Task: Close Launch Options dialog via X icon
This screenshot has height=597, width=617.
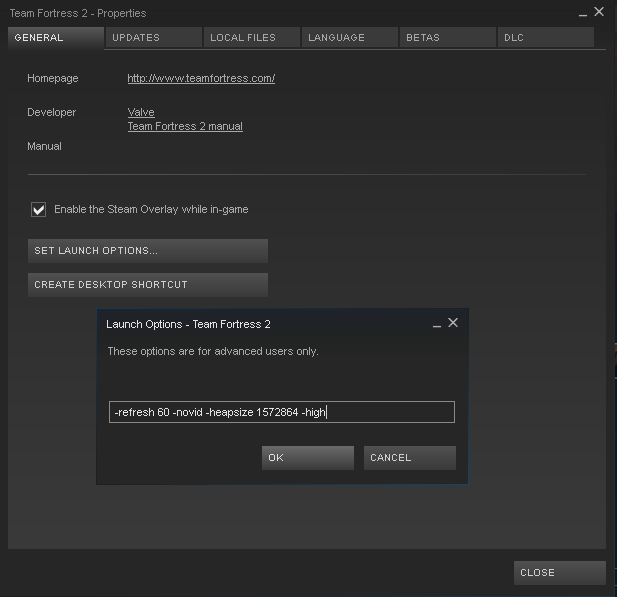Action: [453, 323]
